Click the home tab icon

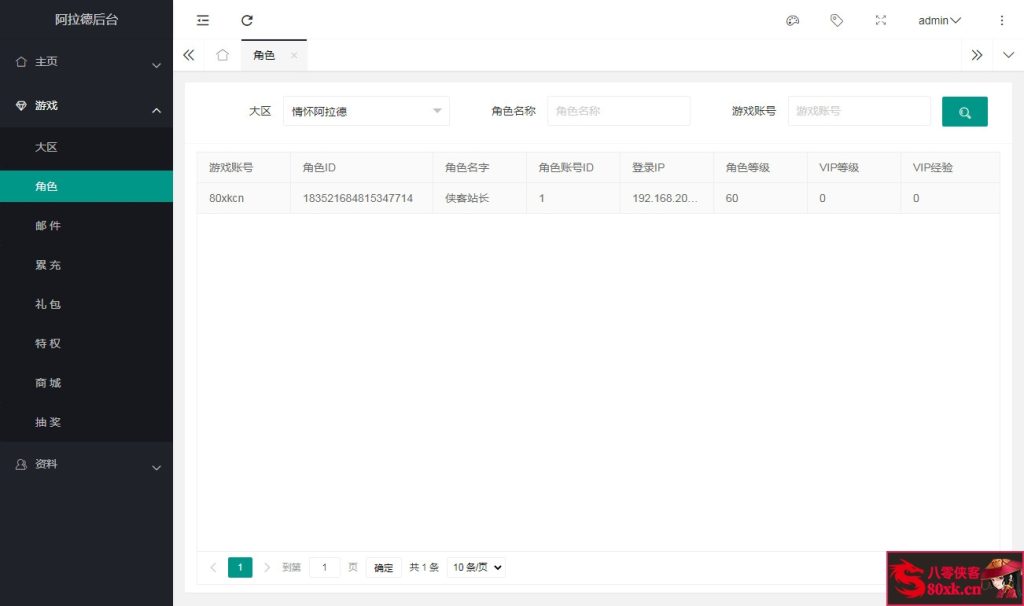[222, 55]
